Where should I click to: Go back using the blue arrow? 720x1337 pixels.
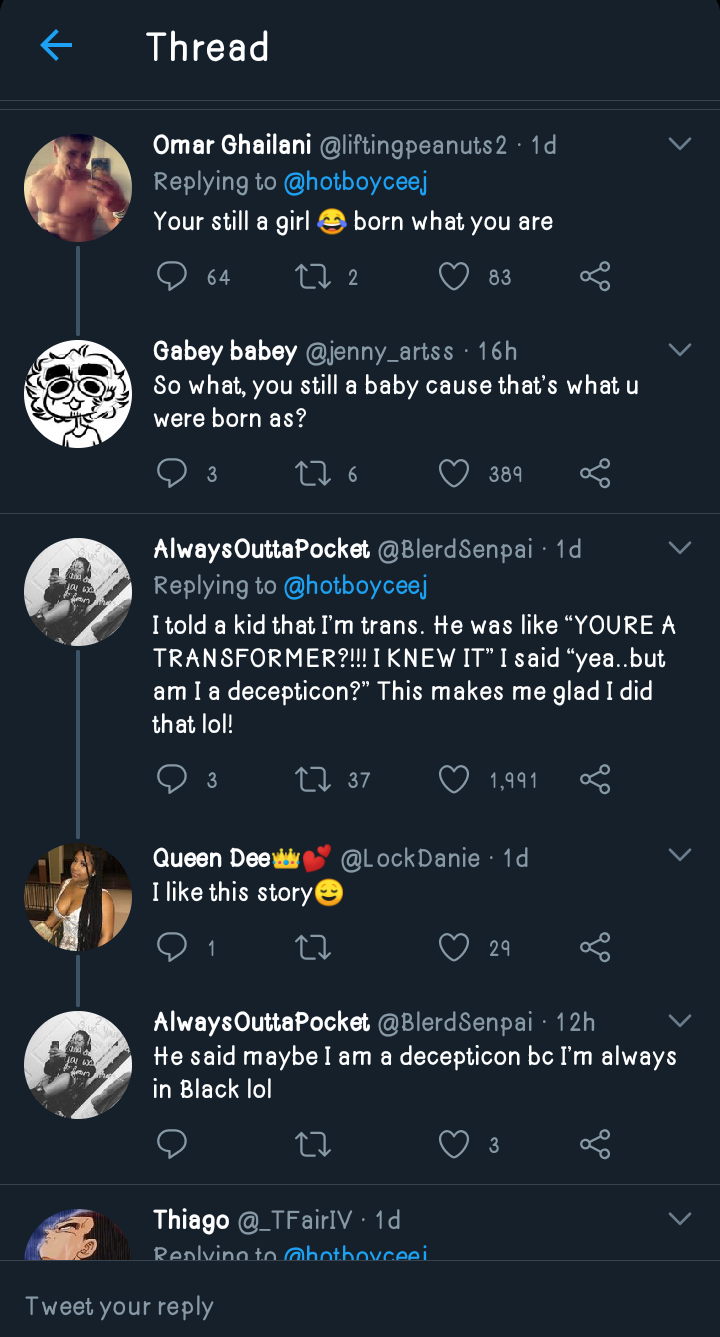(x=56, y=46)
